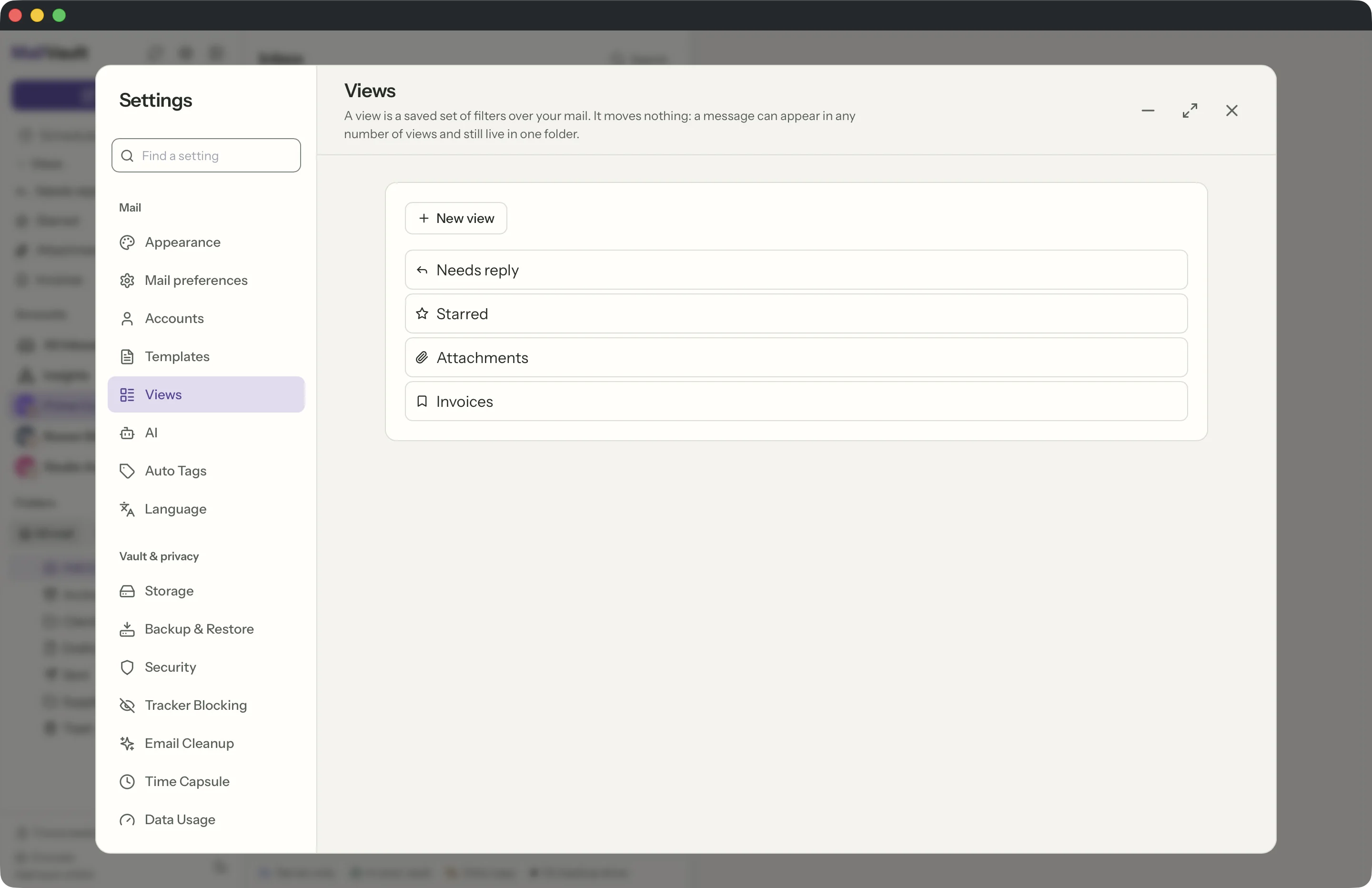Screen dimensions: 1372x888
Task: Click the Storage drive icon
Action: click(x=127, y=591)
